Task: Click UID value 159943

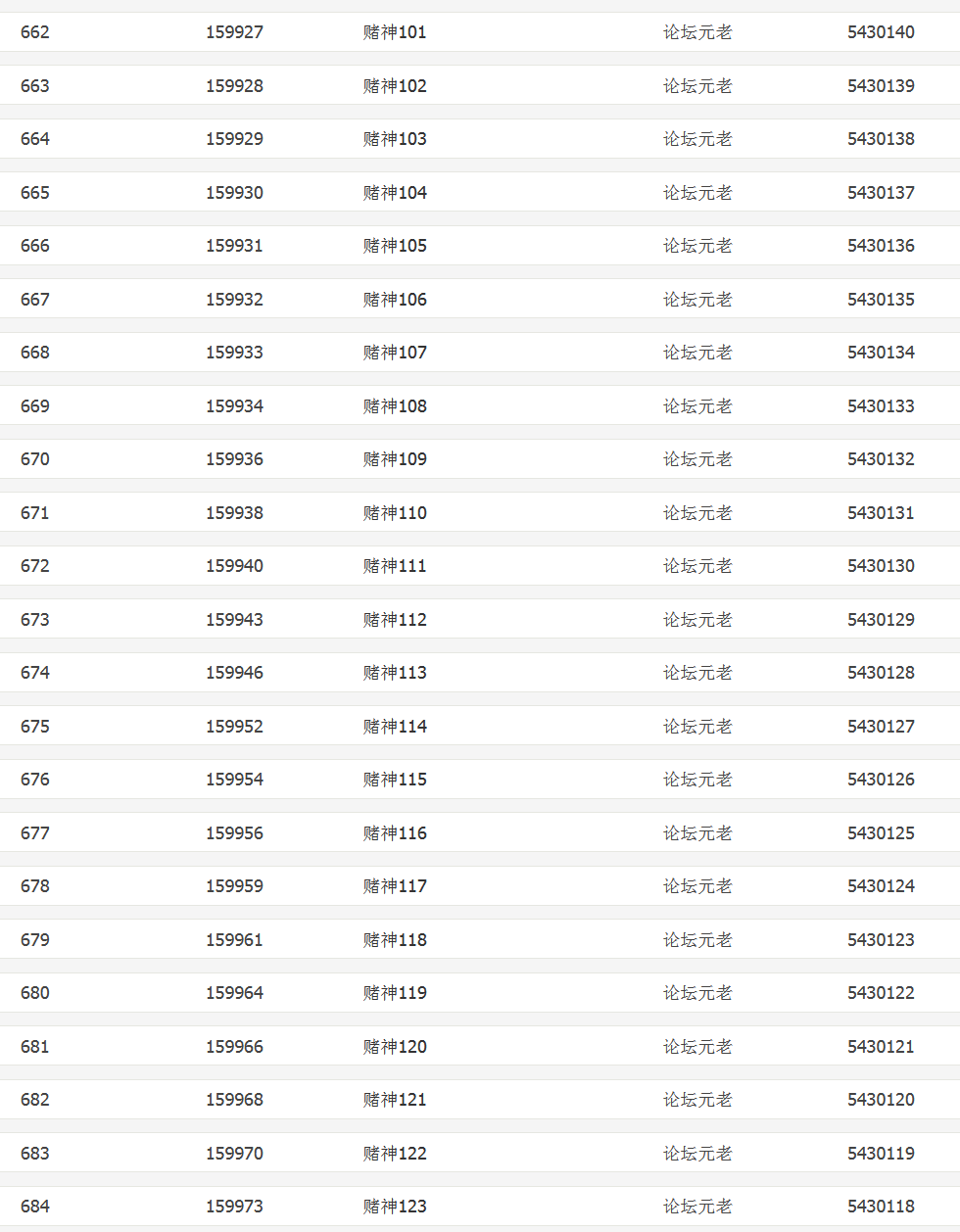Action: 234,620
